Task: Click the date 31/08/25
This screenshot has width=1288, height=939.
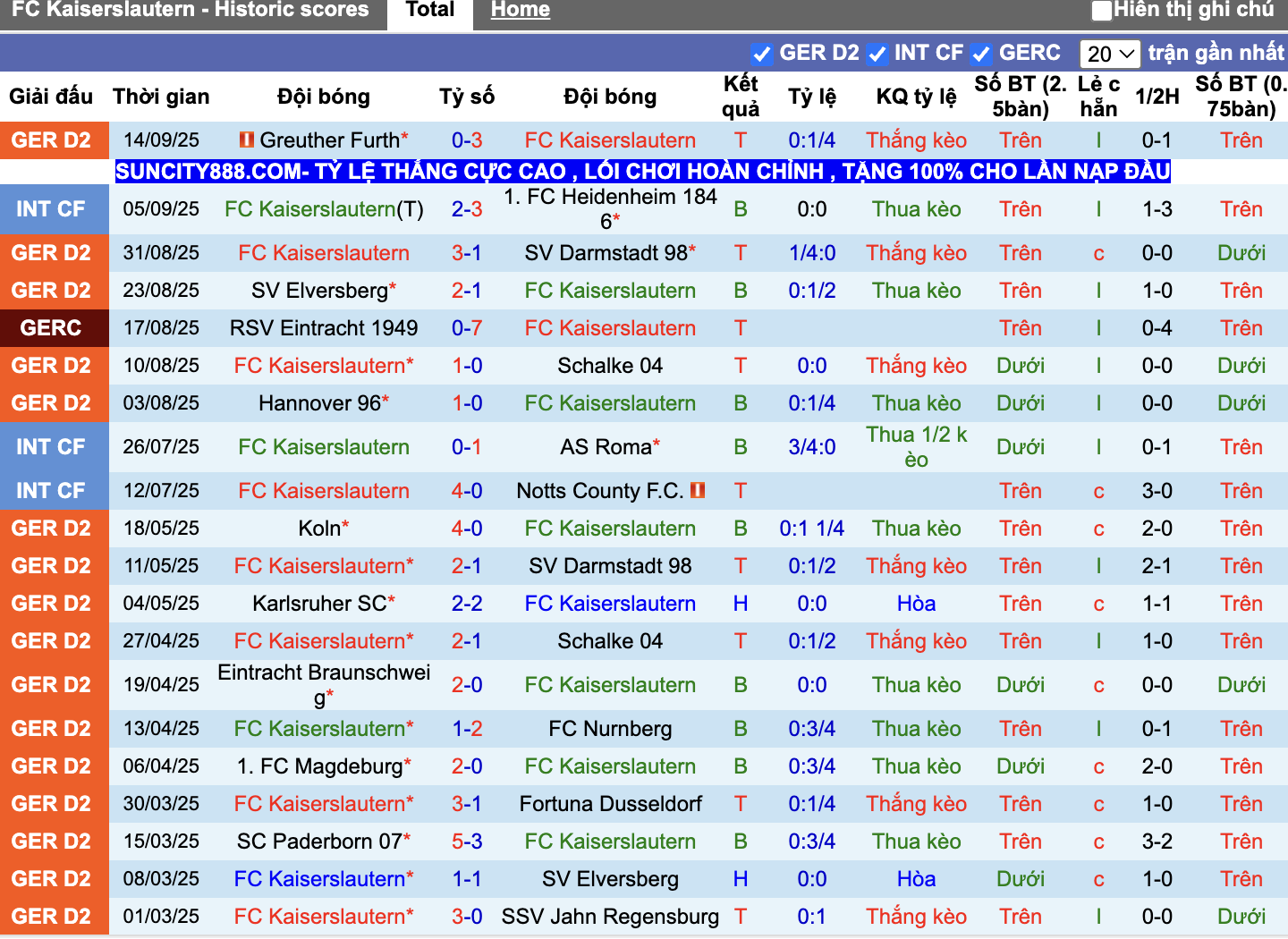Action: point(161,253)
